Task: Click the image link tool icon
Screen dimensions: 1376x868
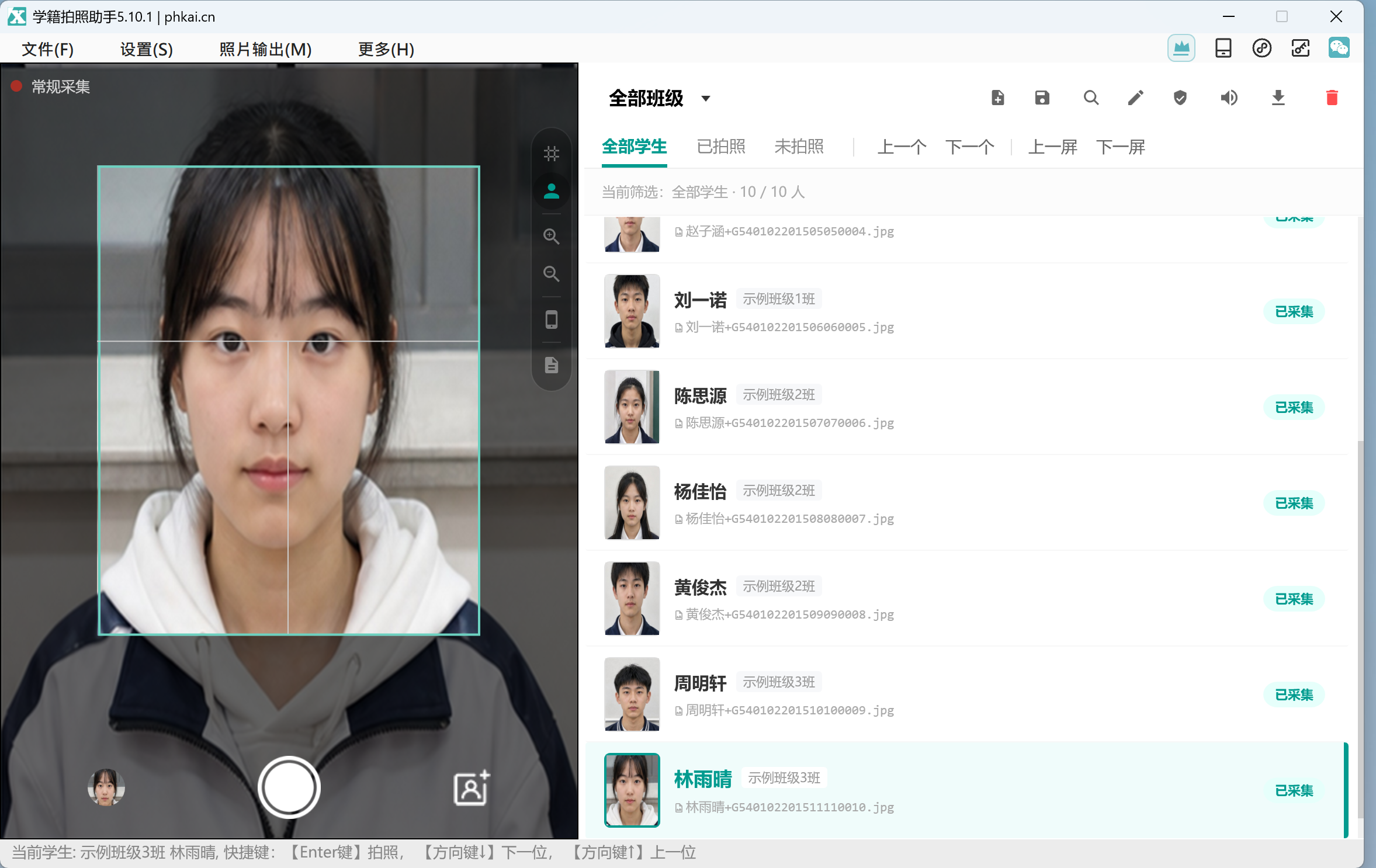Action: click(1300, 48)
